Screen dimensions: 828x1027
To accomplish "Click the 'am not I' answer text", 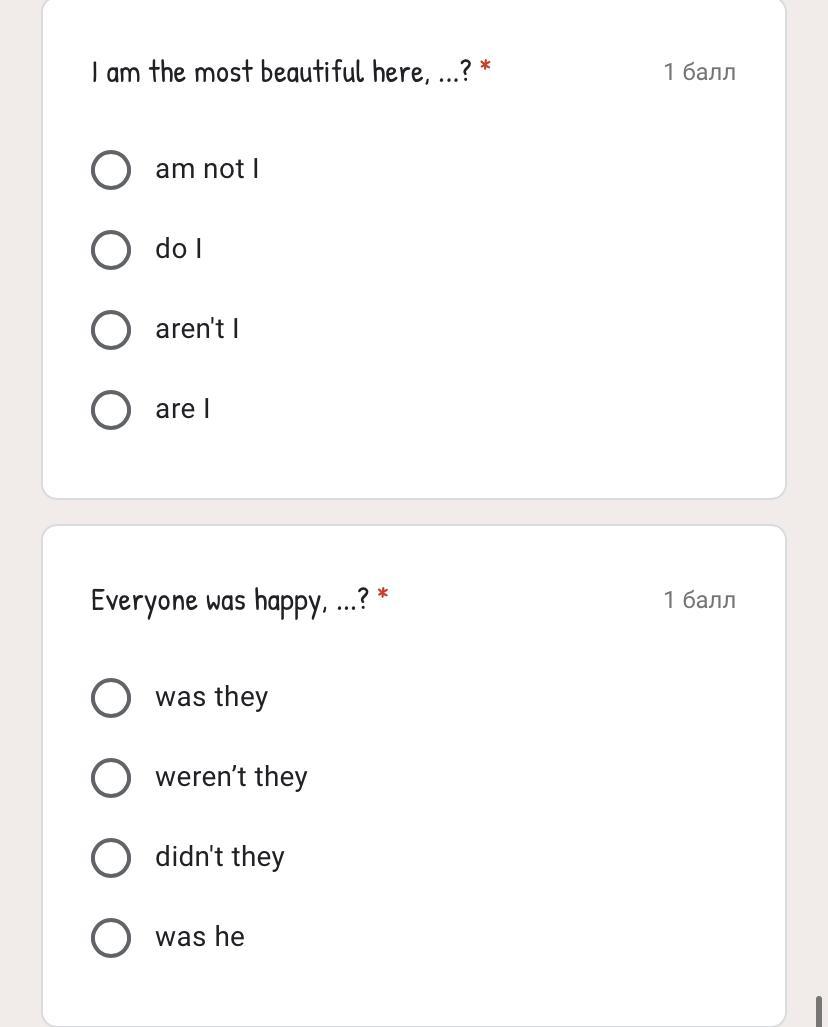I will point(207,169).
